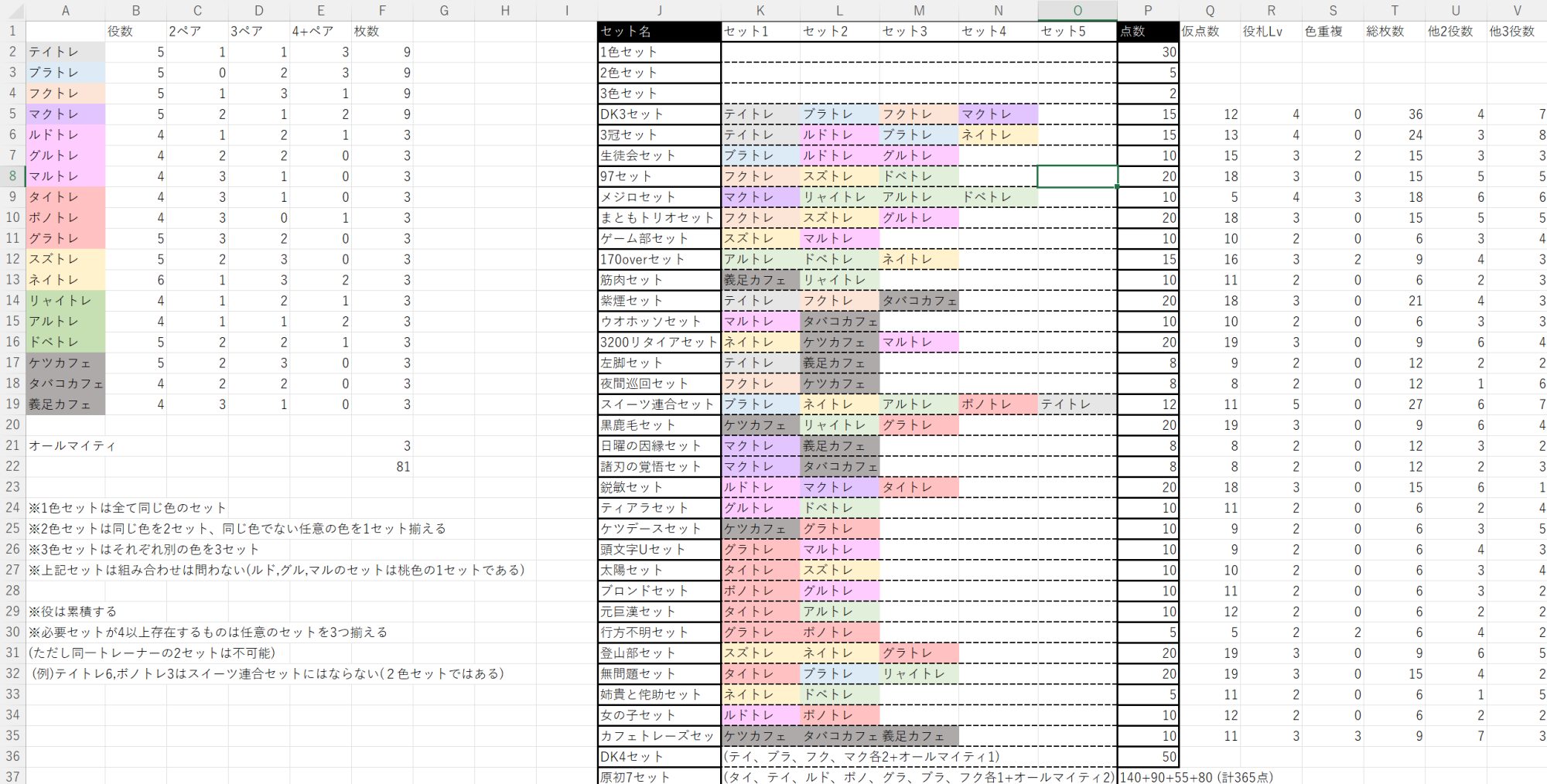Click the スイーツ連合セット cell

(x=659, y=404)
